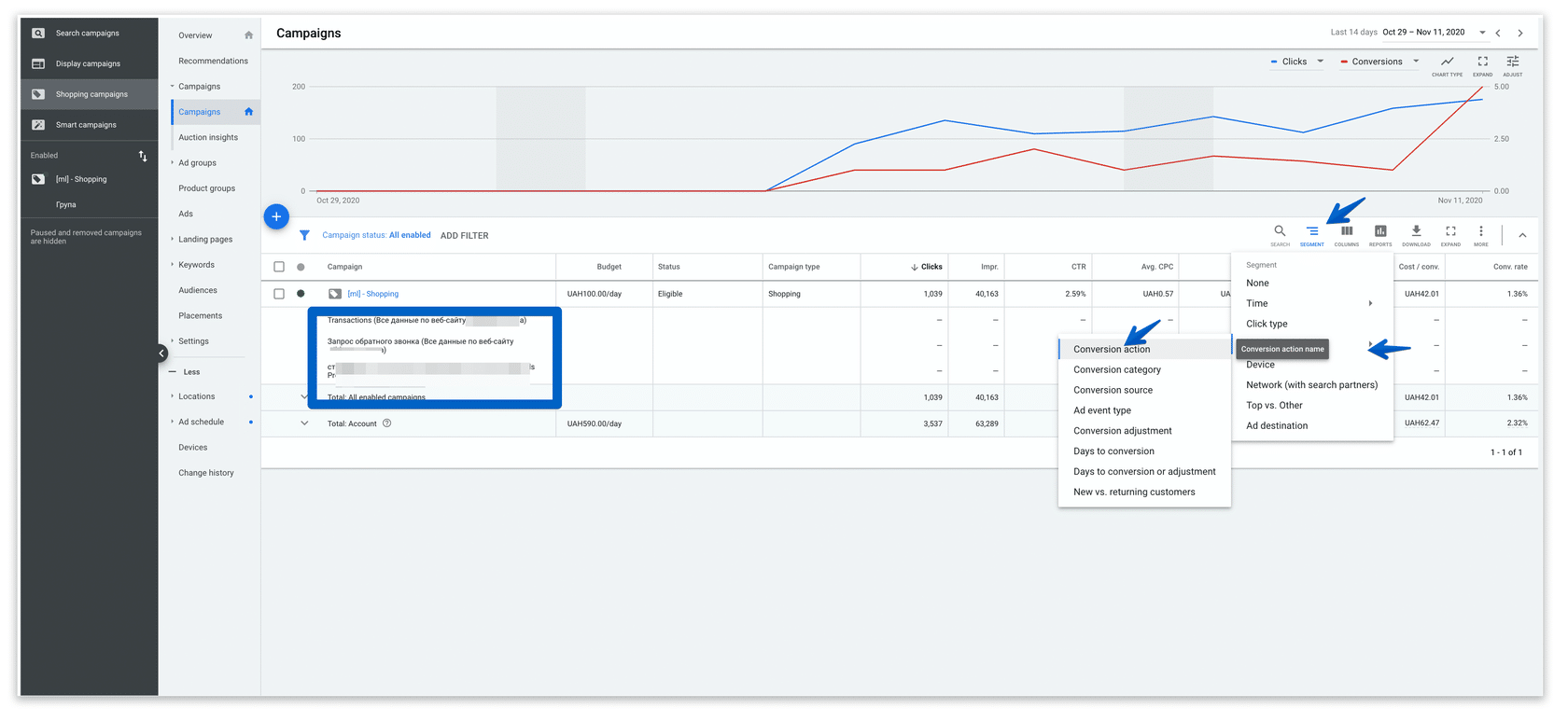The image size is (1568, 721).
Task: Click the More three-dot icon in toolbar
Action: [1480, 232]
